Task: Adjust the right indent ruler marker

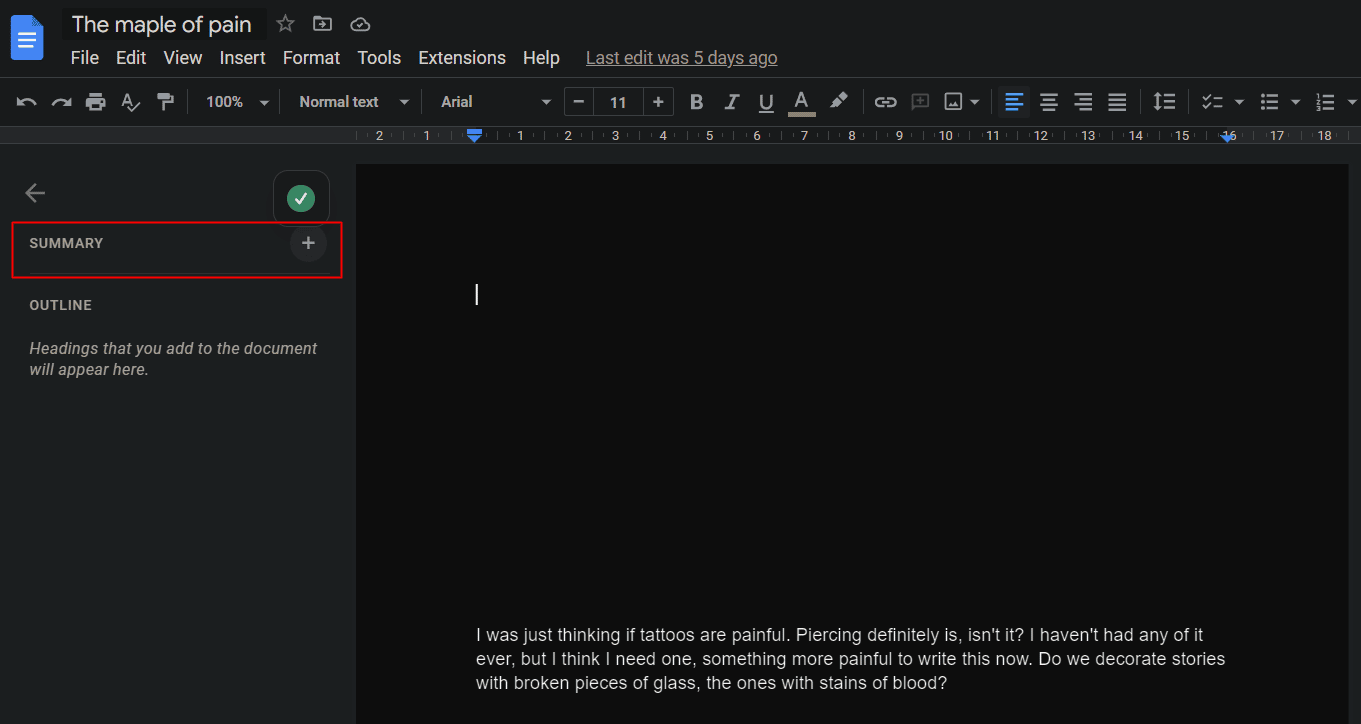Action: [1228, 138]
